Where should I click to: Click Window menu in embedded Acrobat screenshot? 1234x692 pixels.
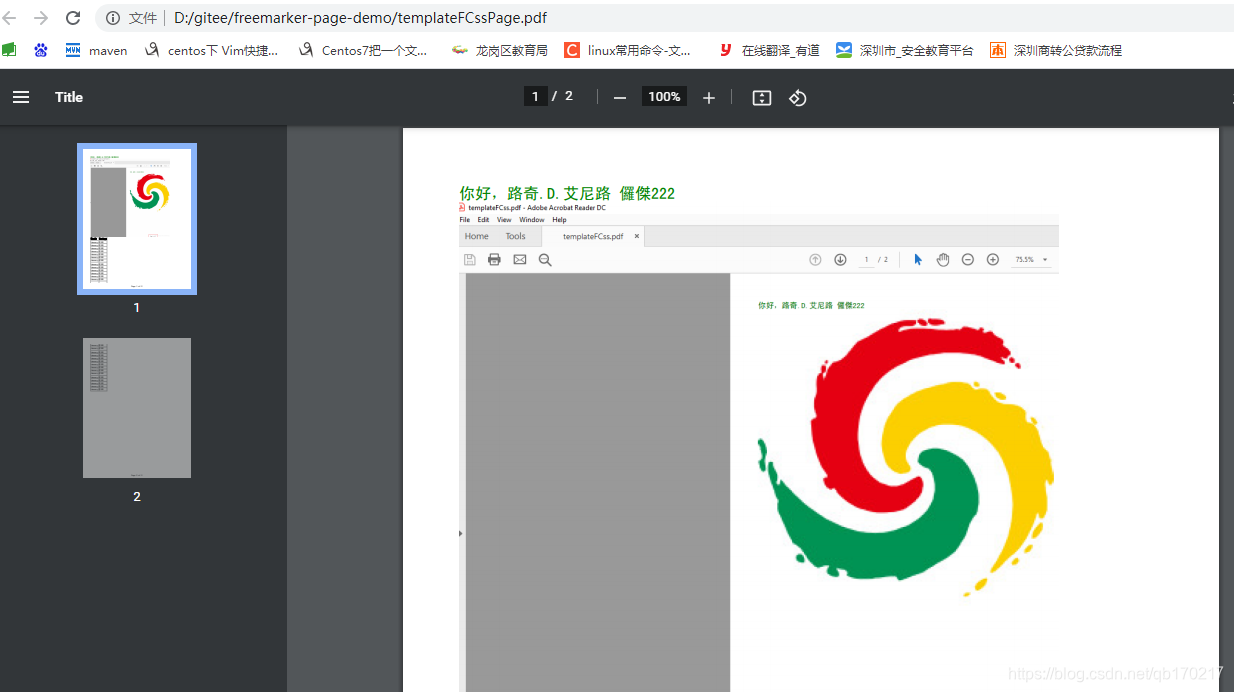[x=532, y=220]
